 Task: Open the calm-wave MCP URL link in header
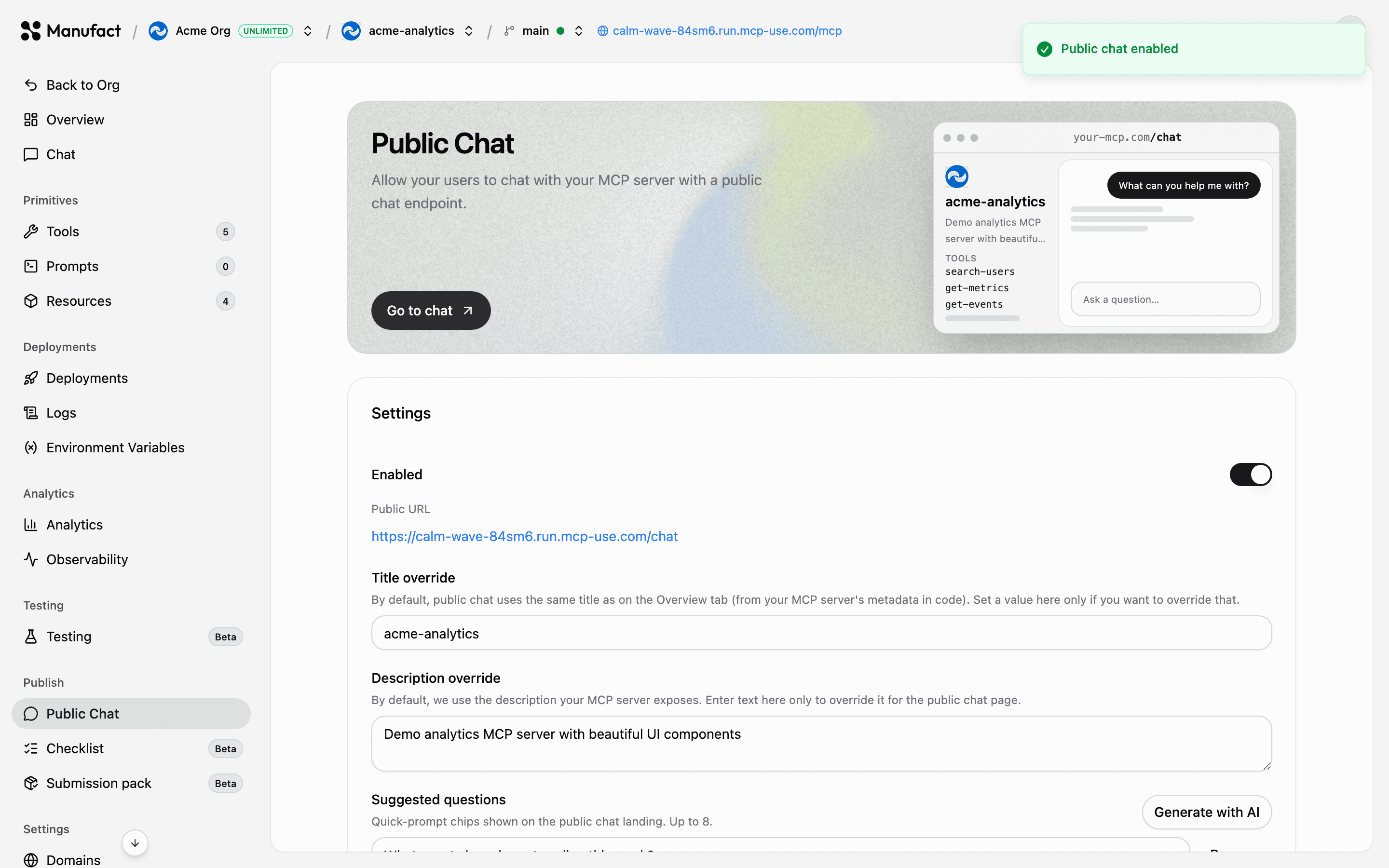click(x=727, y=31)
